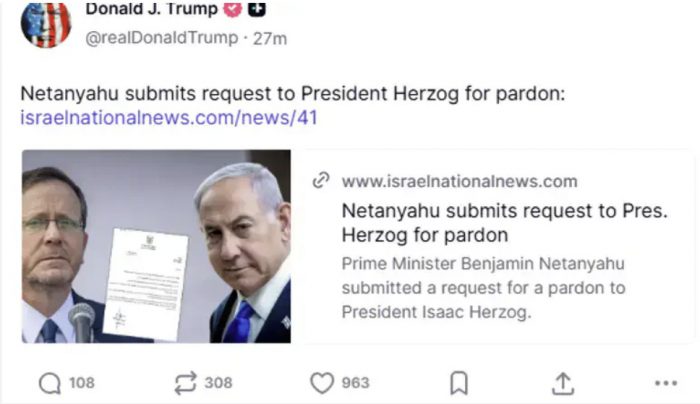Click the ReTruth repost icon
The width and height of the screenshot is (700, 404).
185,383
